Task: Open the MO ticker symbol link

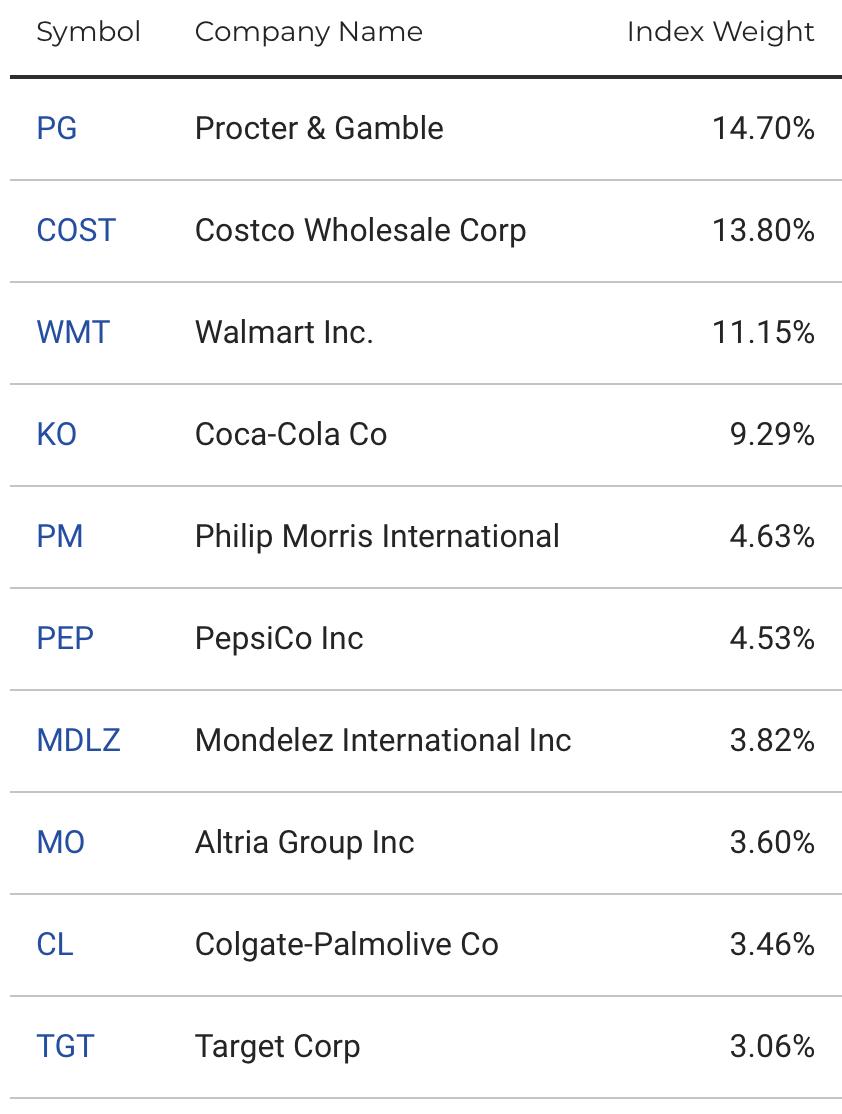Action: [x=60, y=842]
